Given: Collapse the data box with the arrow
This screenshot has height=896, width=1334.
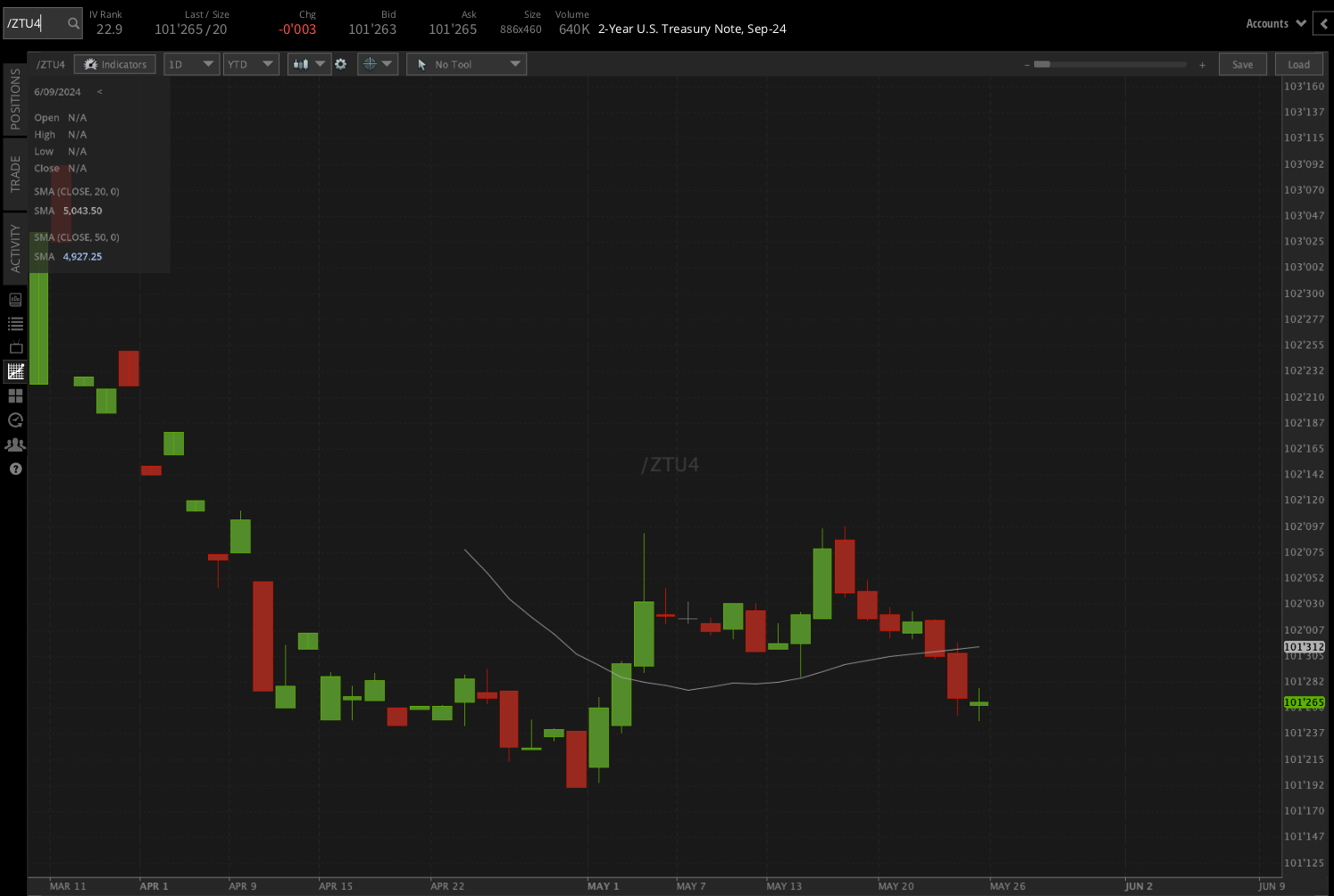Looking at the screenshot, I should point(99,92).
